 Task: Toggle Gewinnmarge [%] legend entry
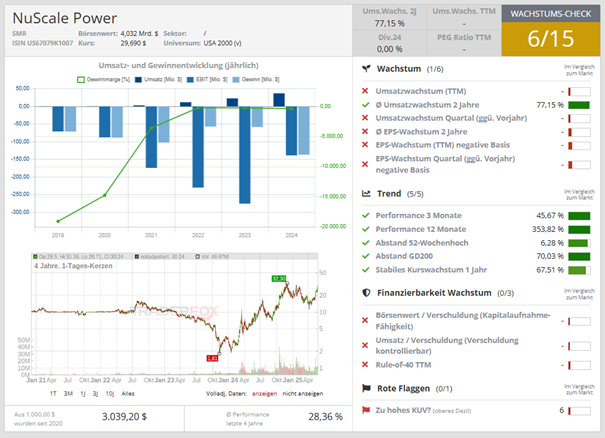[103, 79]
